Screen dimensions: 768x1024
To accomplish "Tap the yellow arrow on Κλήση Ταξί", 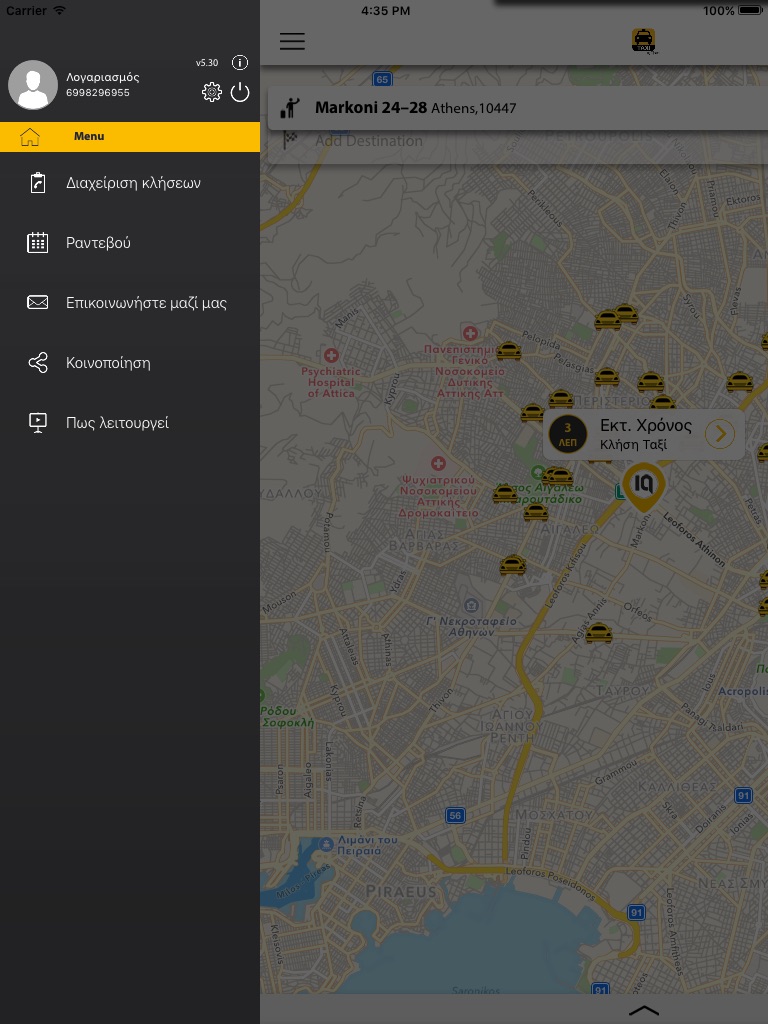I will point(720,434).
